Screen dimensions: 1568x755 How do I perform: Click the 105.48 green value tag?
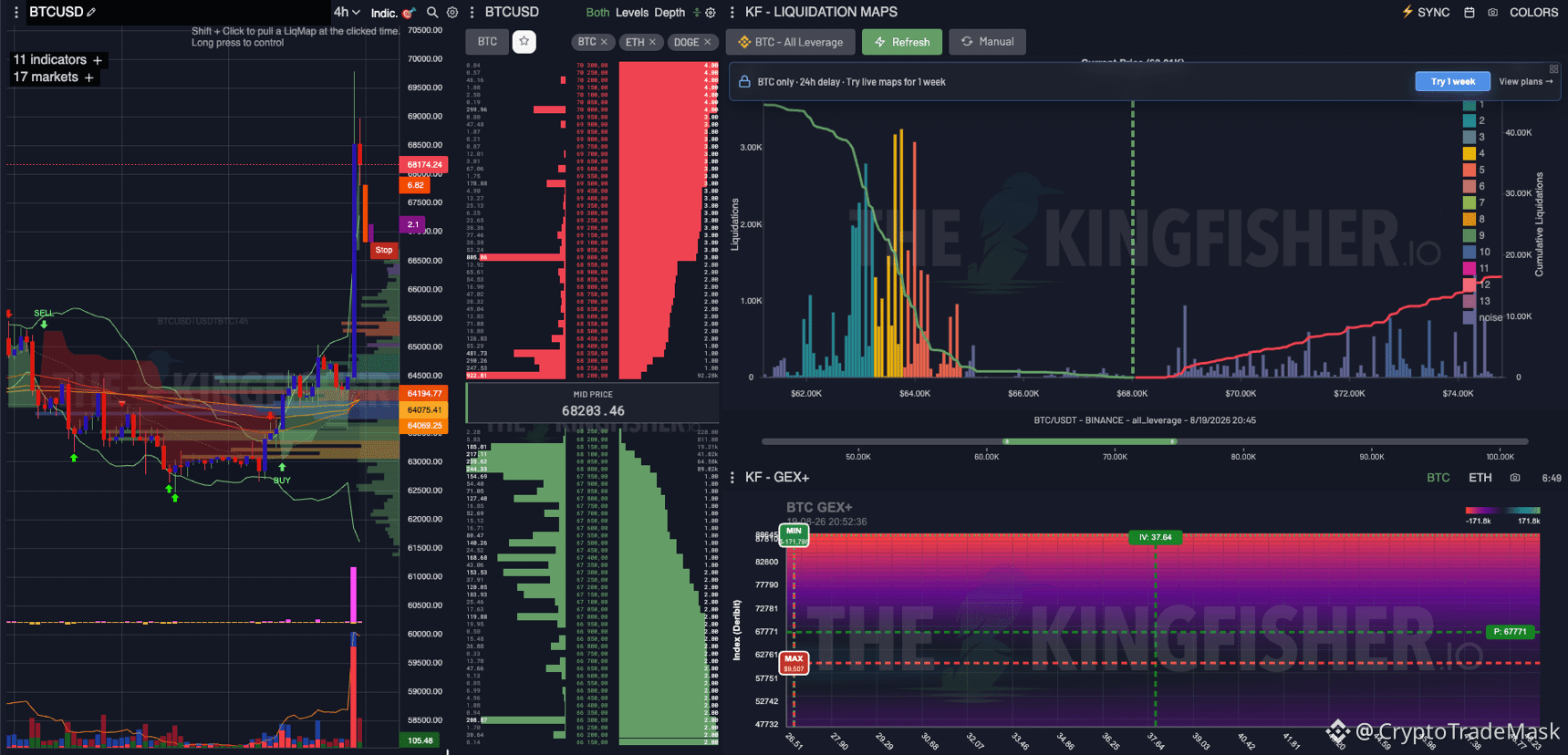421,740
